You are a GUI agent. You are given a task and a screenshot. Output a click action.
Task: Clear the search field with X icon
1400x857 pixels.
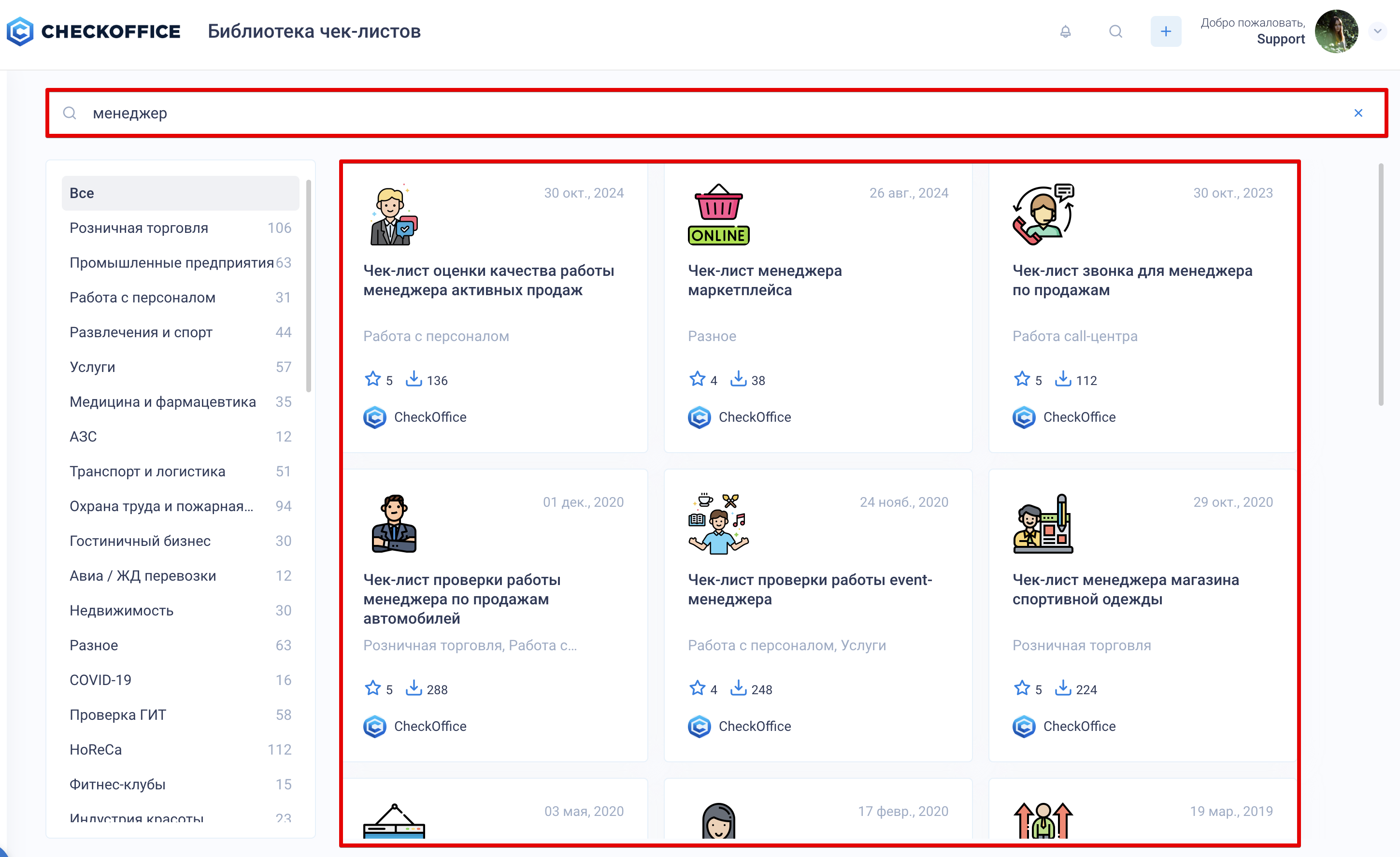click(x=1358, y=113)
